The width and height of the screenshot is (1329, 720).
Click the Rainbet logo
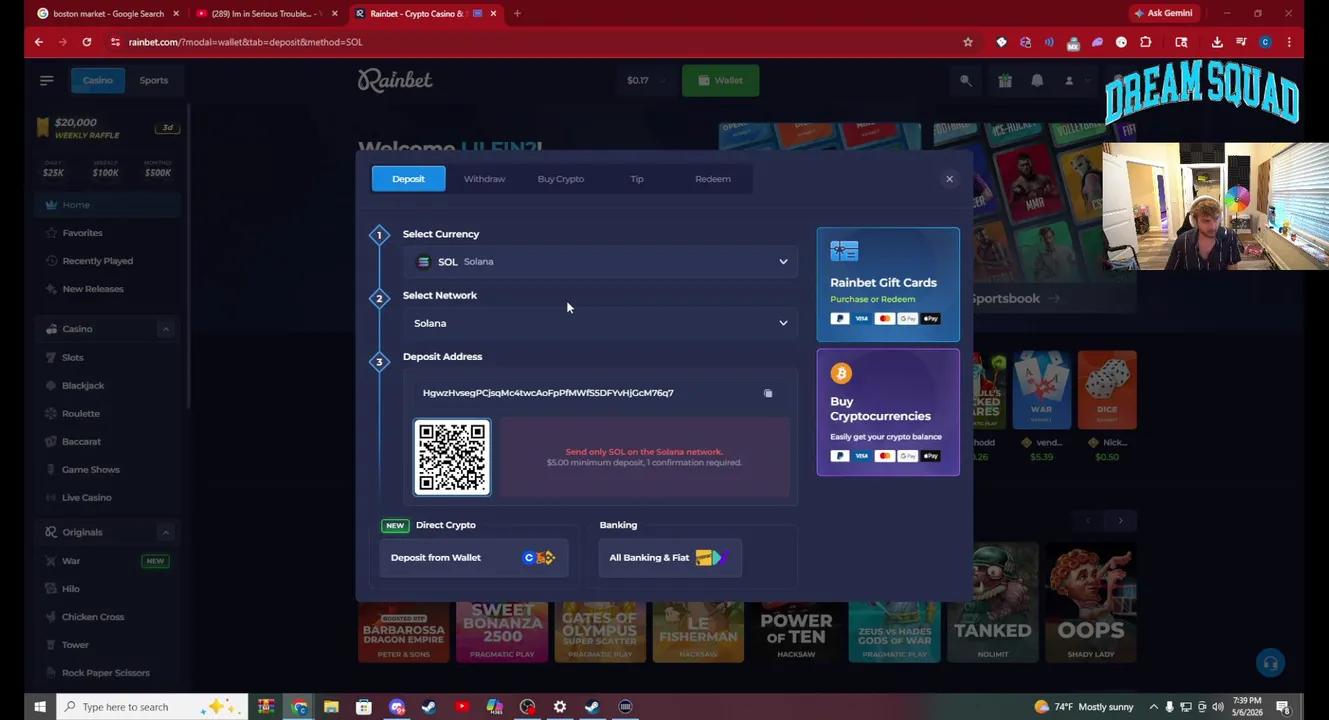[395, 80]
